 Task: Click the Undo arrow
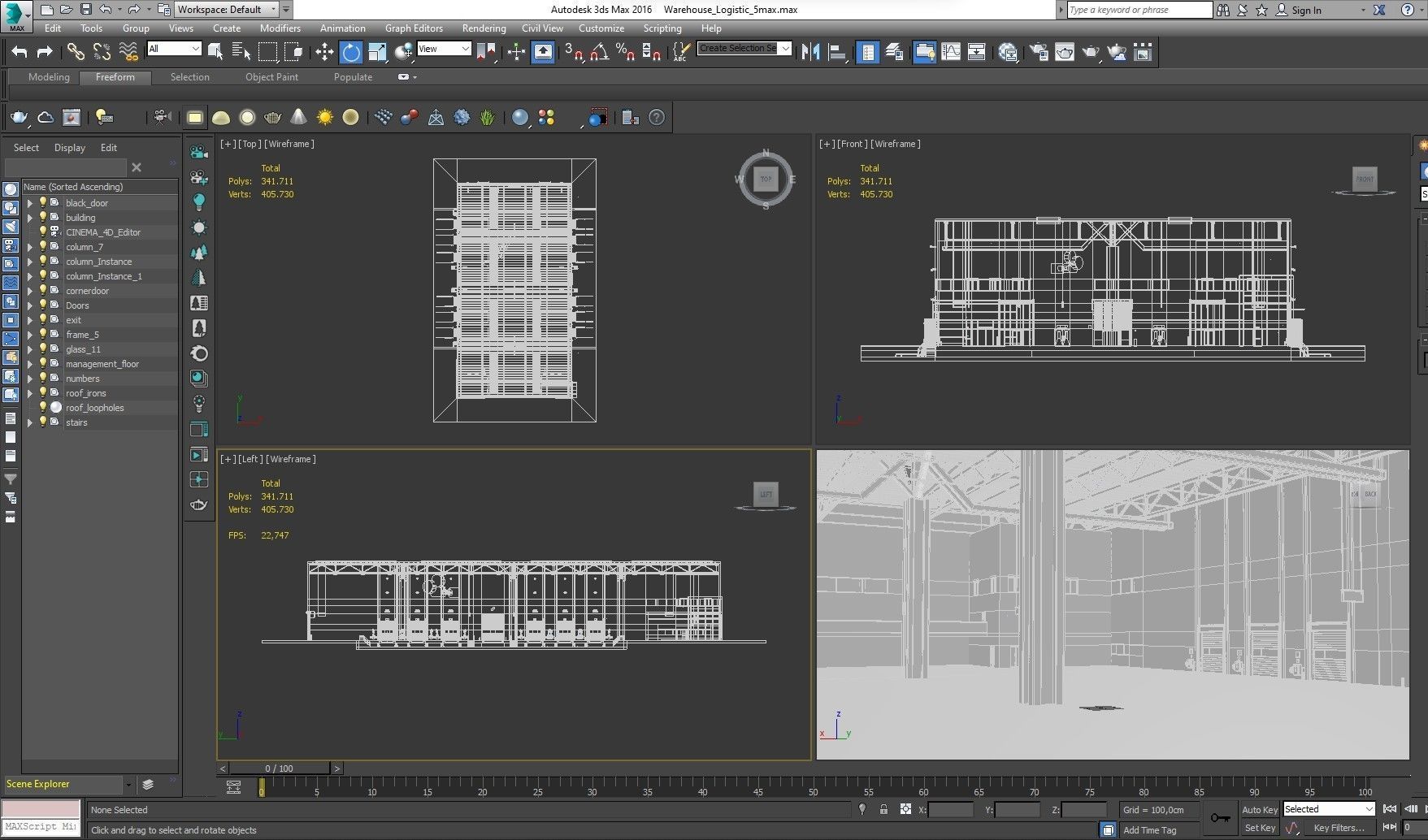pyautogui.click(x=19, y=52)
